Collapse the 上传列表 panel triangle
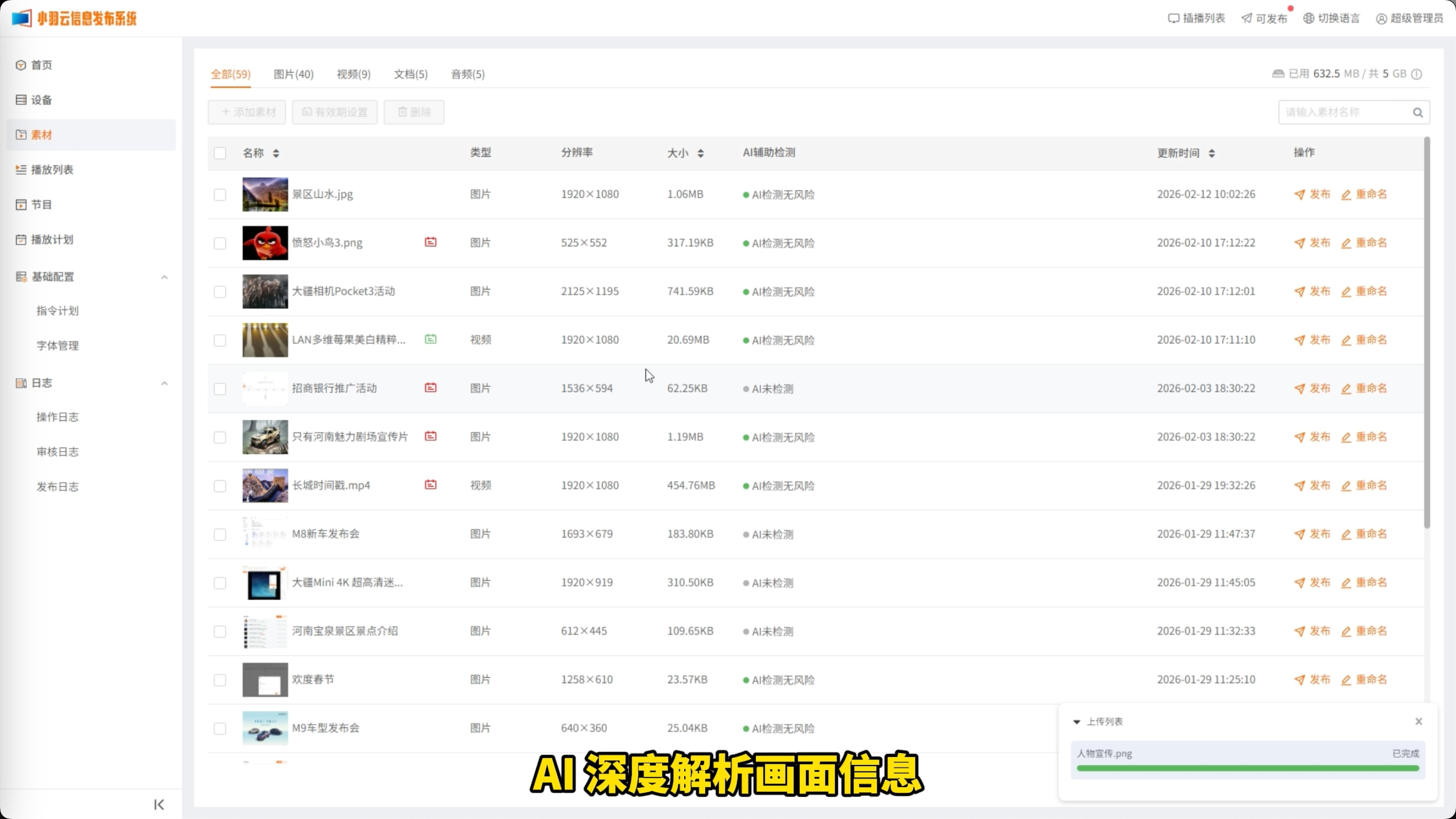 coord(1076,722)
